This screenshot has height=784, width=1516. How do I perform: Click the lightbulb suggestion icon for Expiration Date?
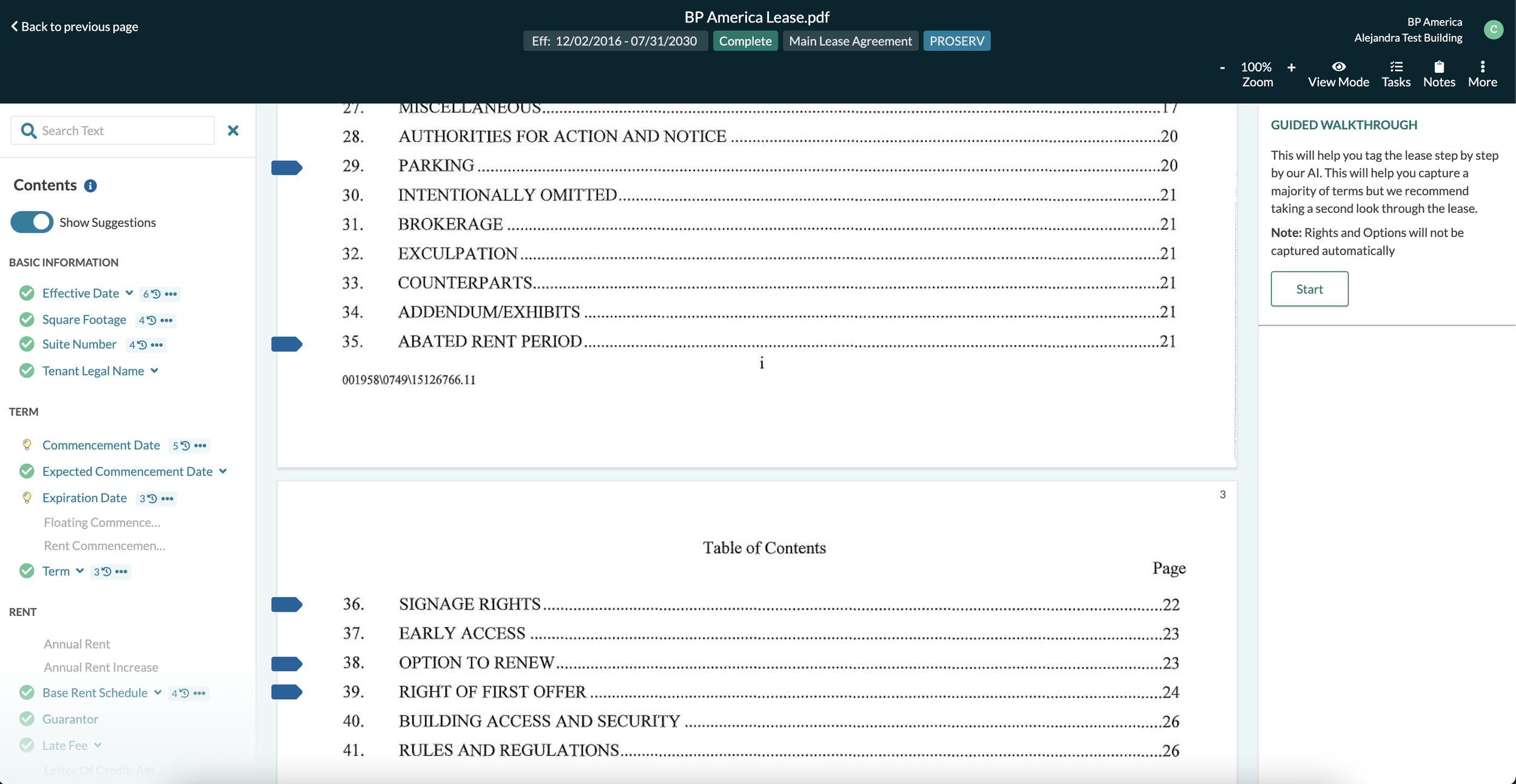27,498
